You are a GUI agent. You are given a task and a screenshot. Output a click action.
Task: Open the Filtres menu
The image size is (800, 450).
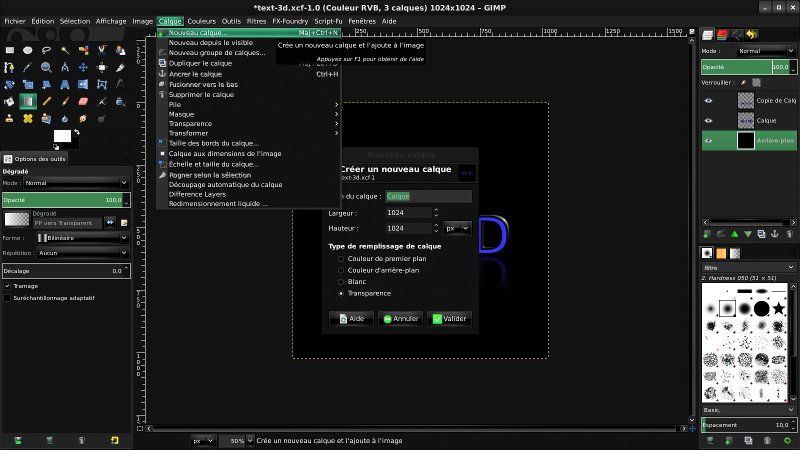(x=256, y=21)
